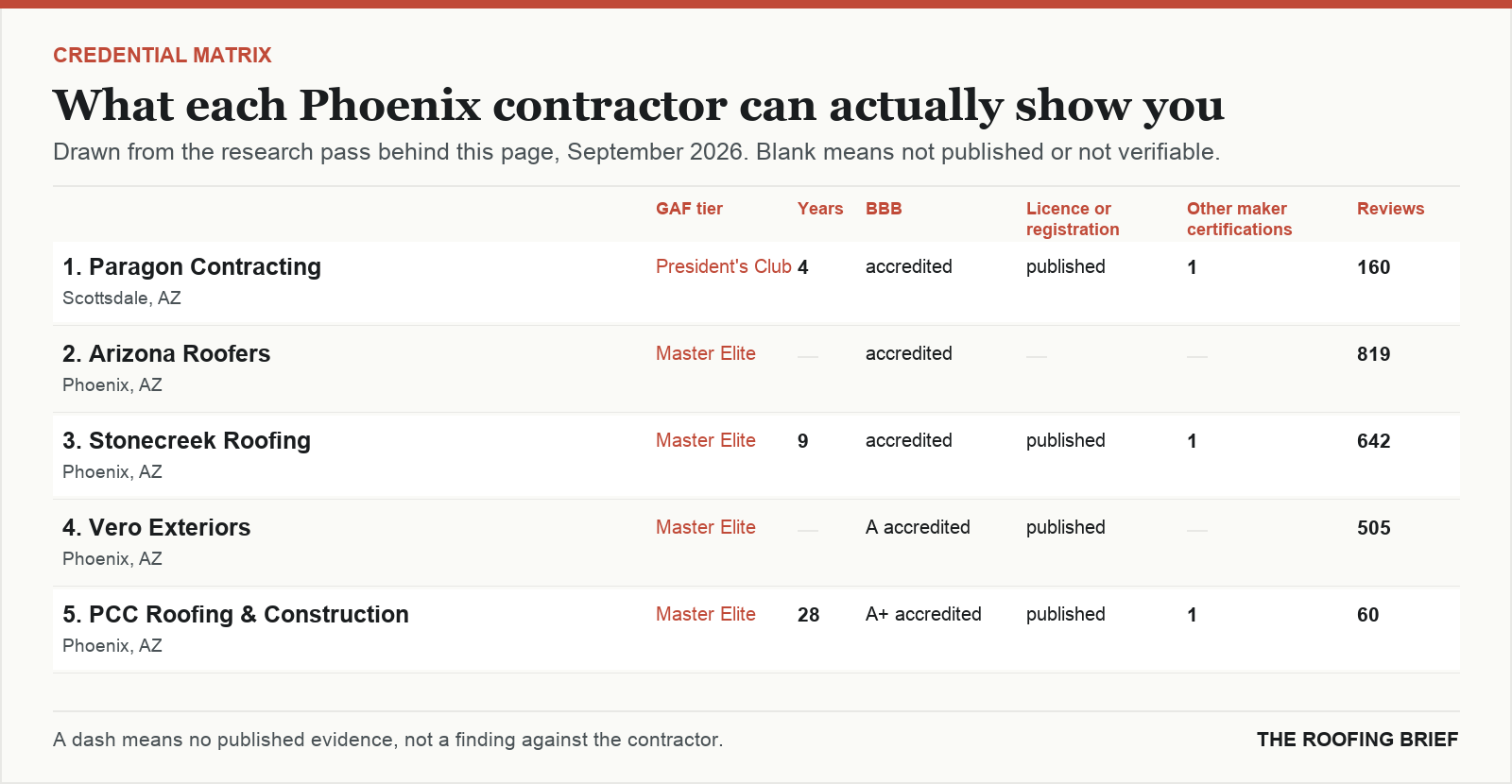Click THE ROOFING BRIEF footer brand

pyautogui.click(x=1357, y=740)
